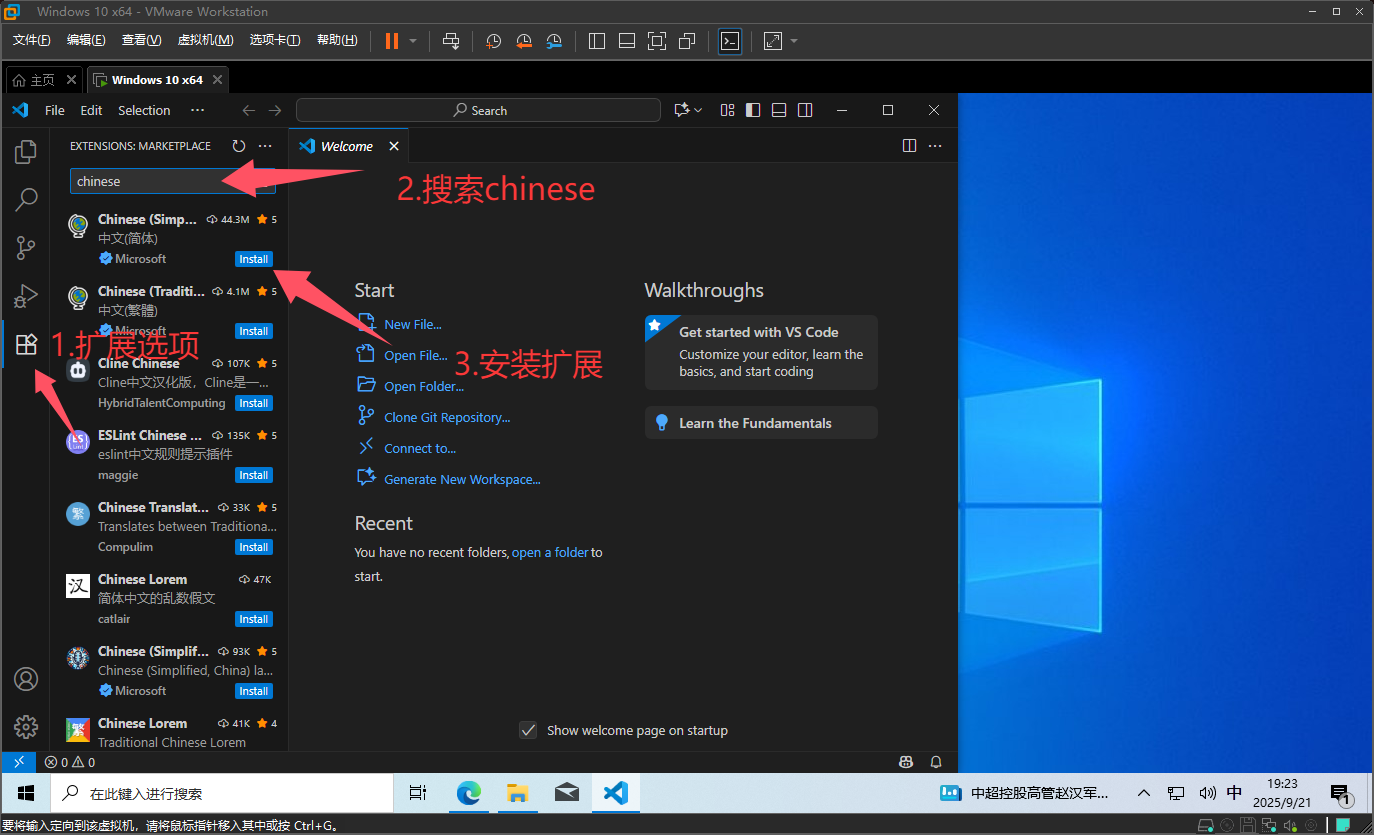Refresh the extensions marketplace list
Screen dimensions: 1374x835
click(x=239, y=146)
